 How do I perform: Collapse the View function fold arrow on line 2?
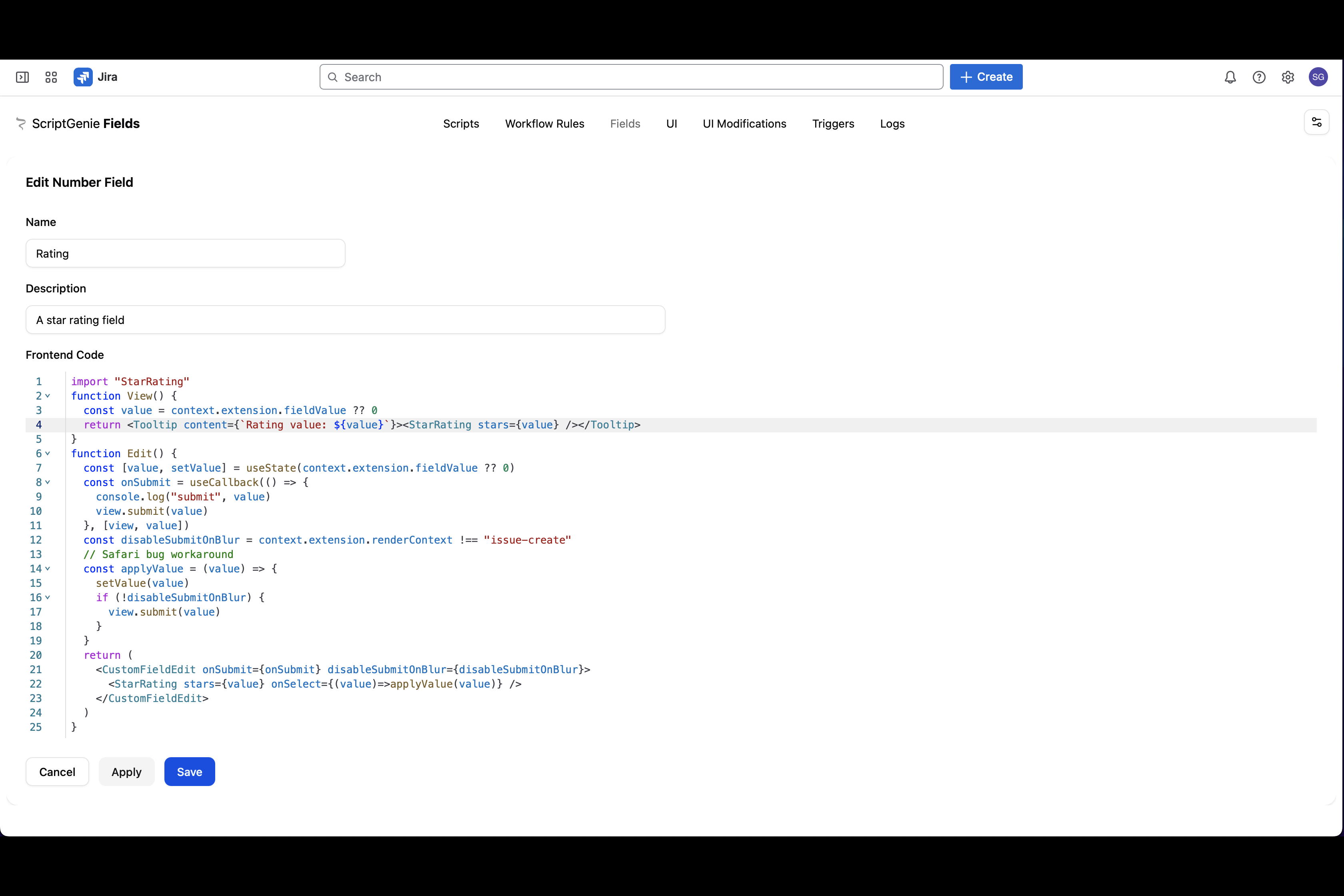[48, 396]
